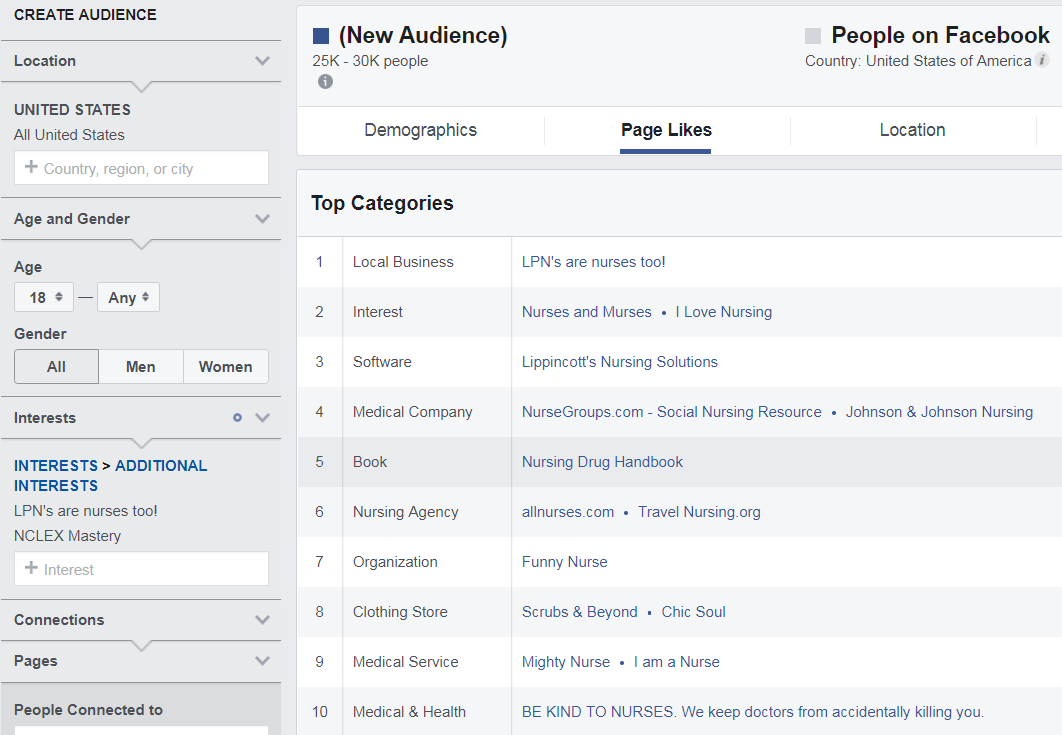Collapse the Age and Gender section
The width and height of the screenshot is (1062, 735).
pyautogui.click(x=262, y=218)
